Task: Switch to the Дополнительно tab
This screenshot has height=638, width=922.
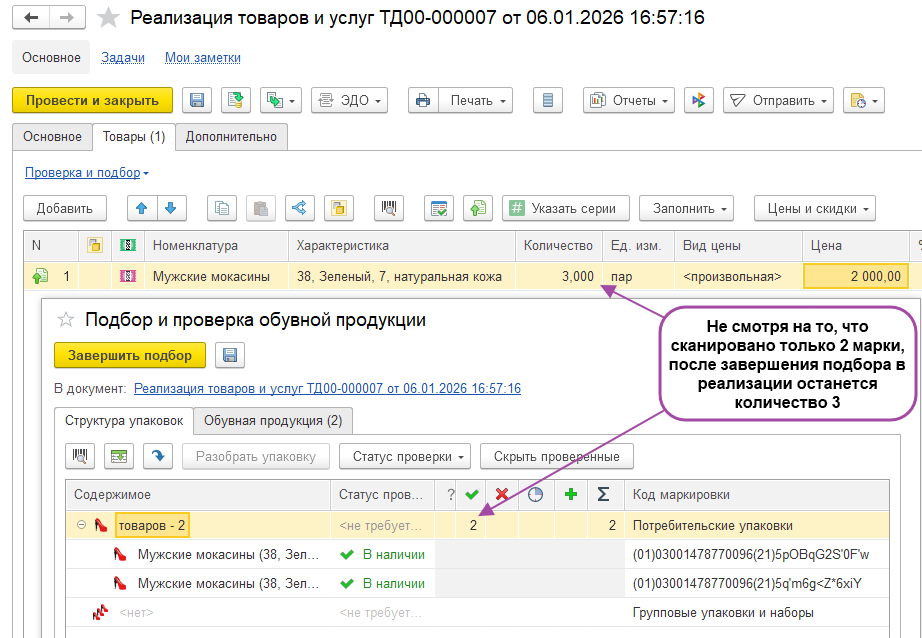Action: [232, 136]
